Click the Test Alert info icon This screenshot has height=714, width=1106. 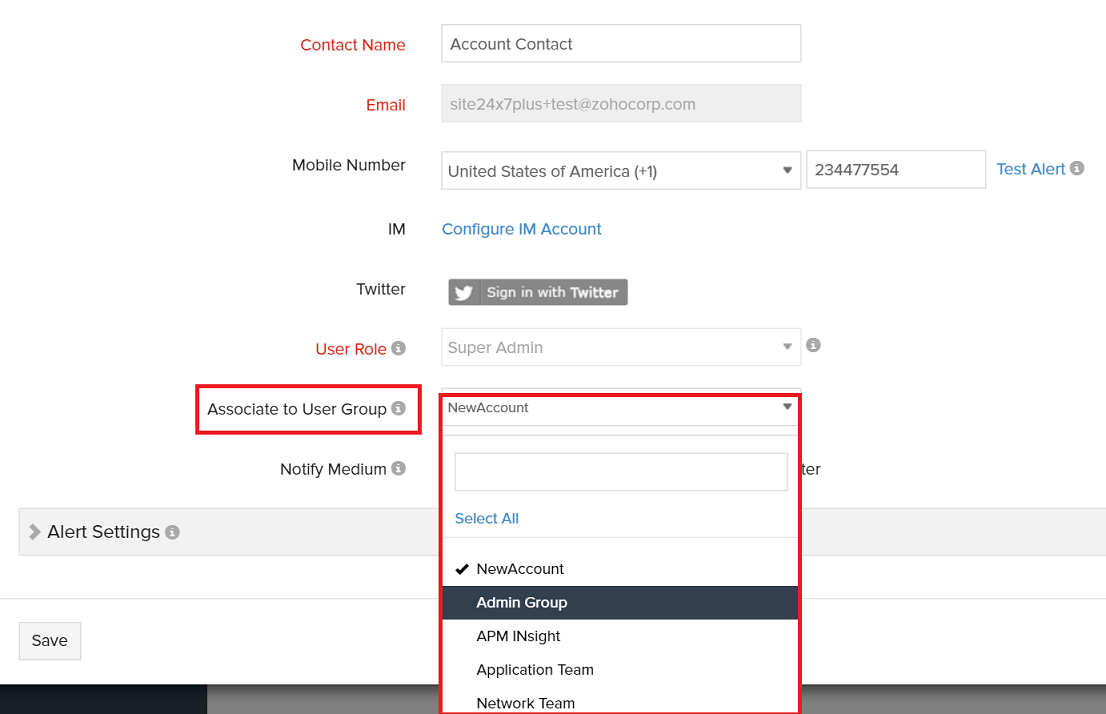[1076, 169]
